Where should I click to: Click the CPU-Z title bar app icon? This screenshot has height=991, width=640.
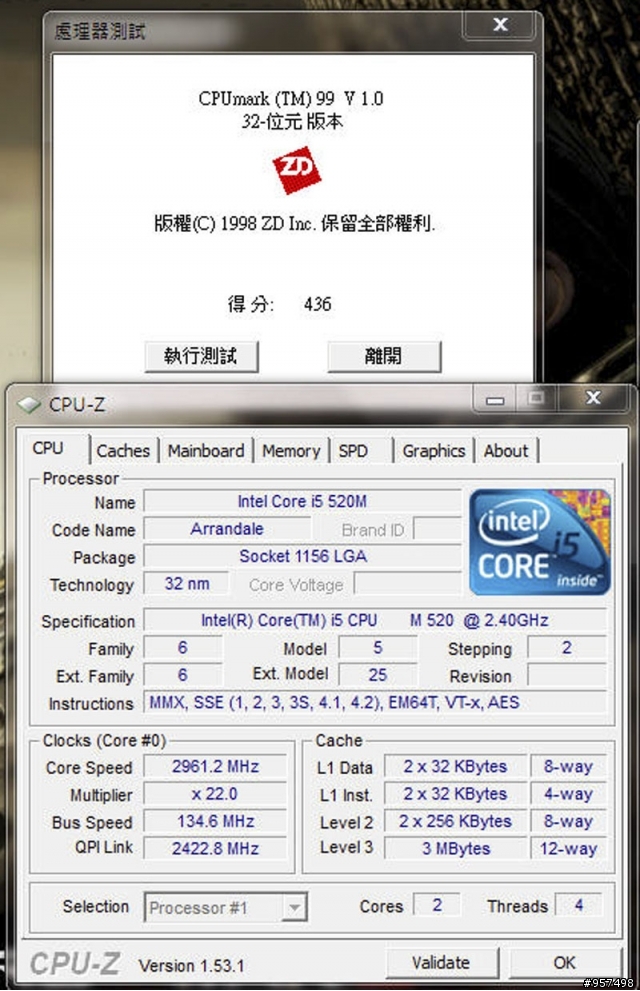(28, 404)
